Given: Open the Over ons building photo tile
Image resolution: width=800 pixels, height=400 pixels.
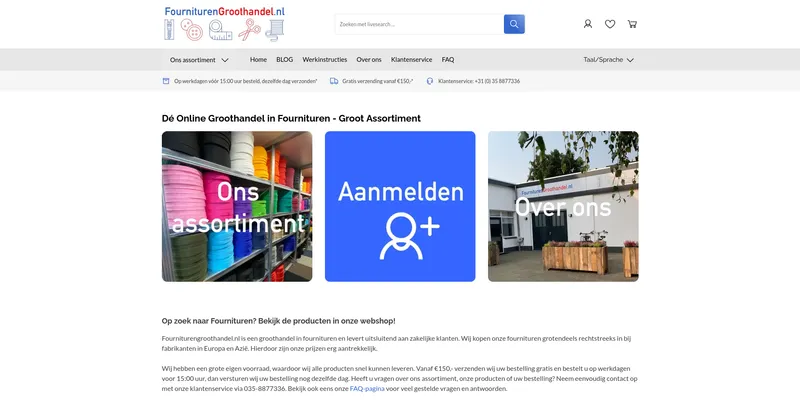Looking at the screenshot, I should (563, 207).
